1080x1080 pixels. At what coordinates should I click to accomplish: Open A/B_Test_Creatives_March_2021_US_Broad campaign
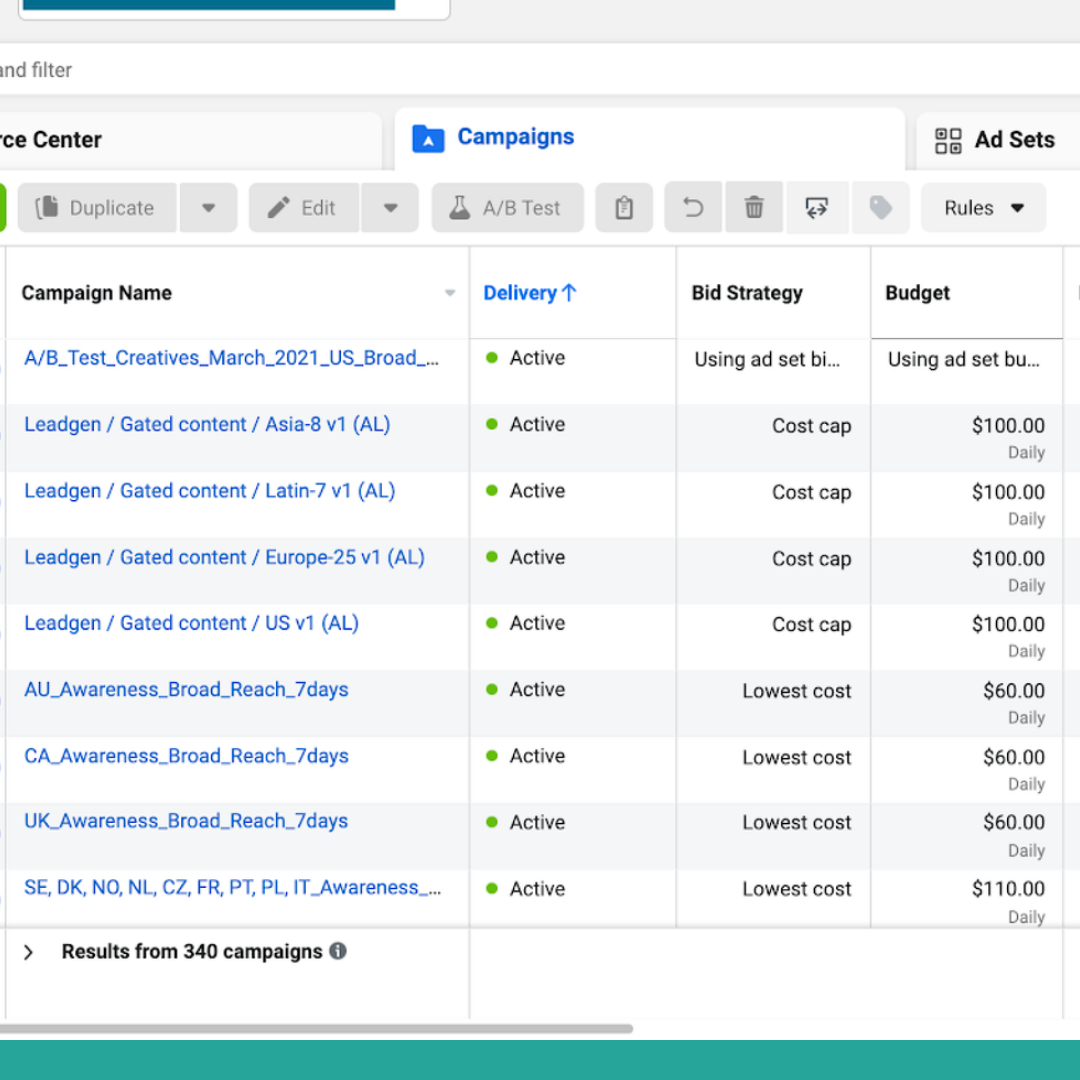pyautogui.click(x=231, y=358)
